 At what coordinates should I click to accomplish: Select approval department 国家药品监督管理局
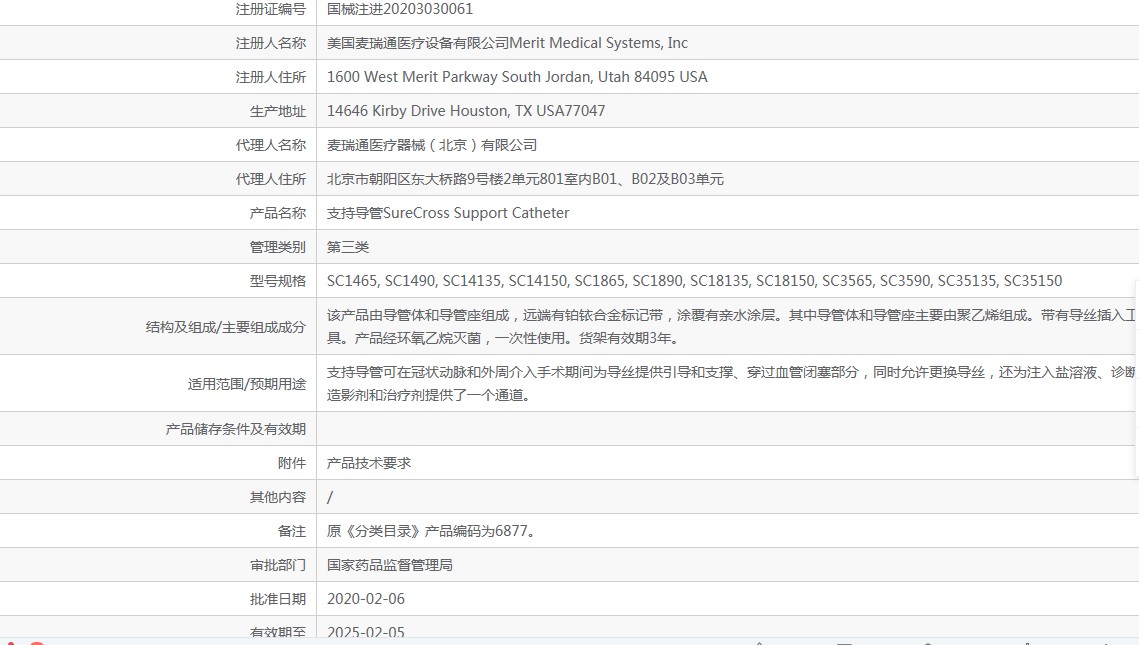(389, 565)
